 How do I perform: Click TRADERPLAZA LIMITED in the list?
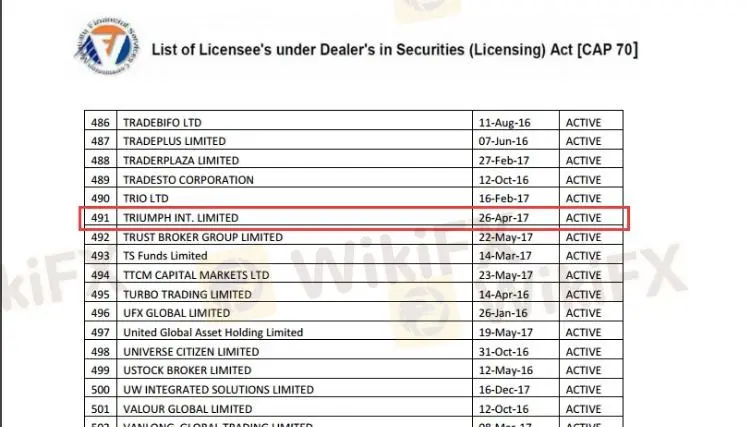point(181,160)
